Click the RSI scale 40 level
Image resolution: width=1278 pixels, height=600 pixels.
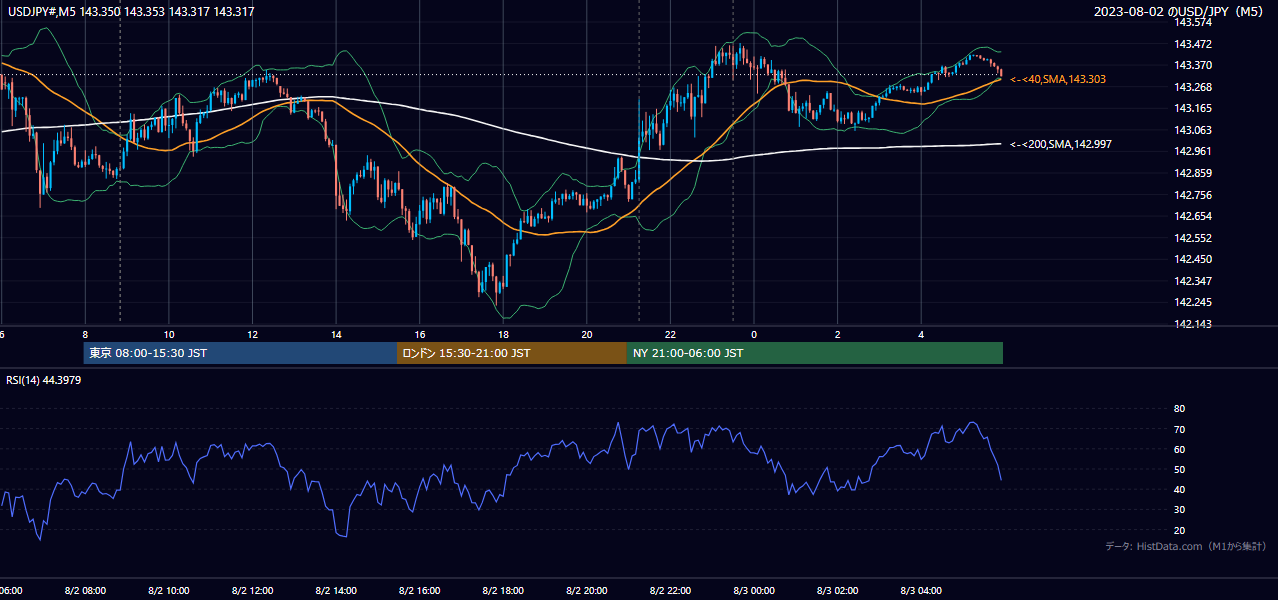tap(1179, 489)
